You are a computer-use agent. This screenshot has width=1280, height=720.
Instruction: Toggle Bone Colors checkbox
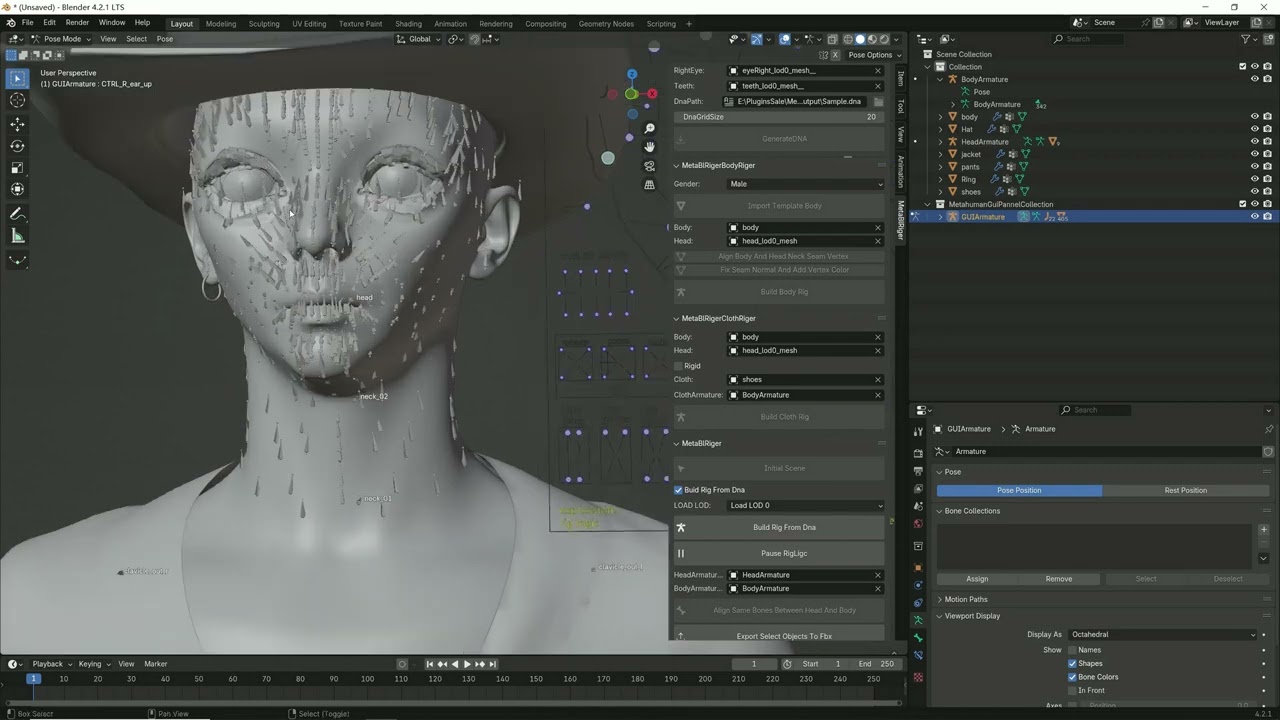[x=1072, y=677]
